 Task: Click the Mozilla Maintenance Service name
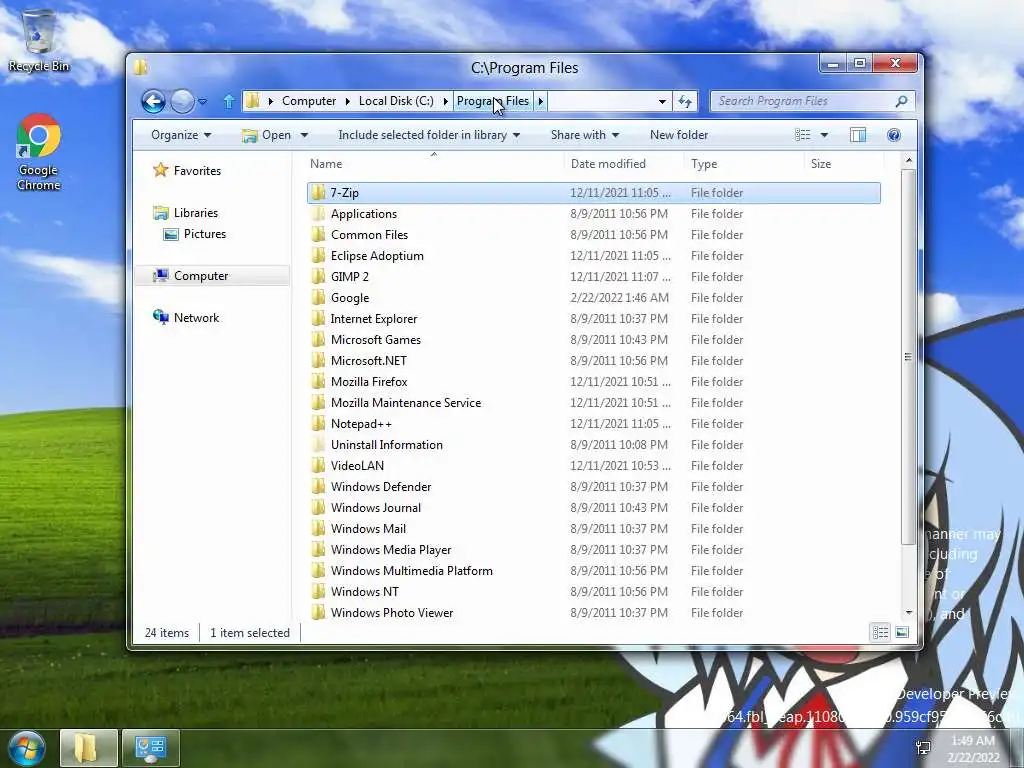(406, 403)
